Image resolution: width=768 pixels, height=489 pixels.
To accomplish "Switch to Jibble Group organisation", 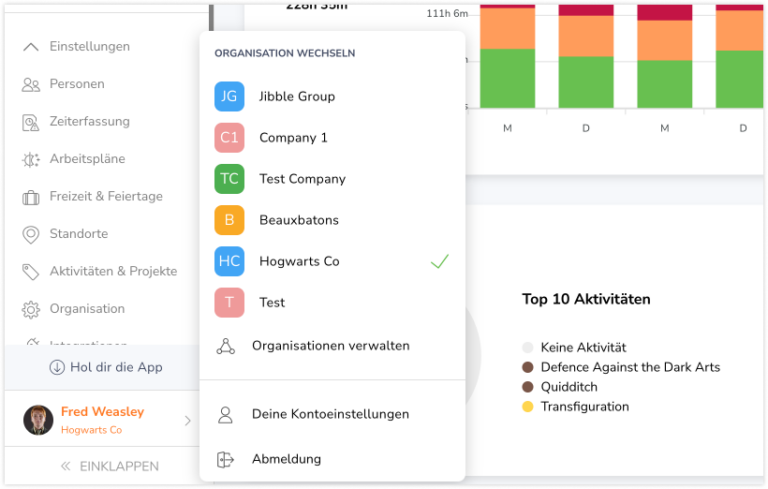I will point(296,97).
